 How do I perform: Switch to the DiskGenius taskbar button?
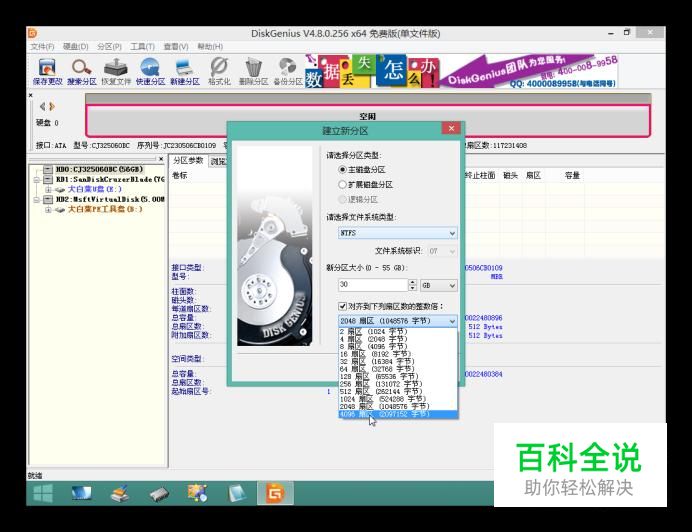[x=275, y=493]
